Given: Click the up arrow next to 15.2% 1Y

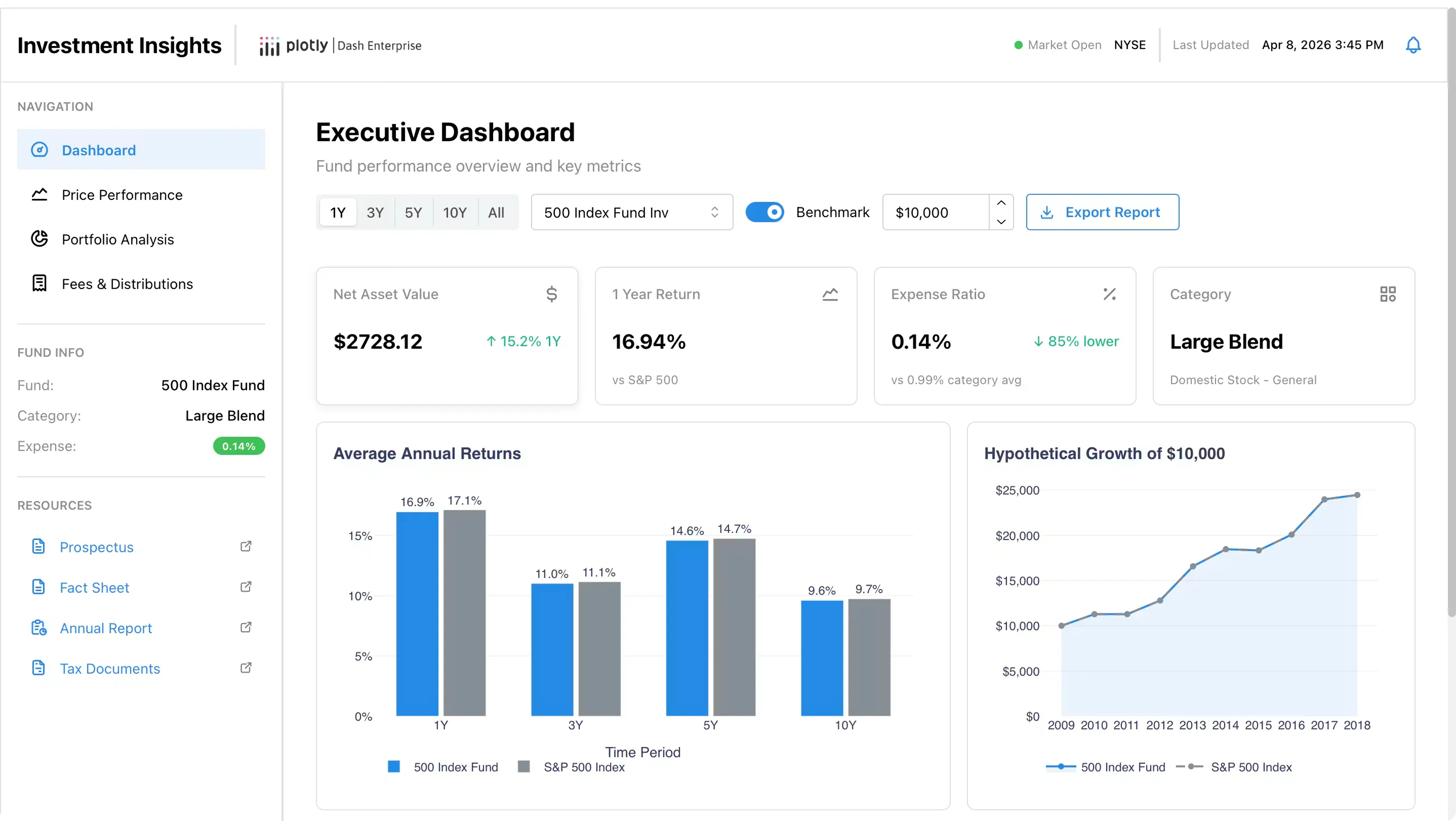Looking at the screenshot, I should click(491, 341).
